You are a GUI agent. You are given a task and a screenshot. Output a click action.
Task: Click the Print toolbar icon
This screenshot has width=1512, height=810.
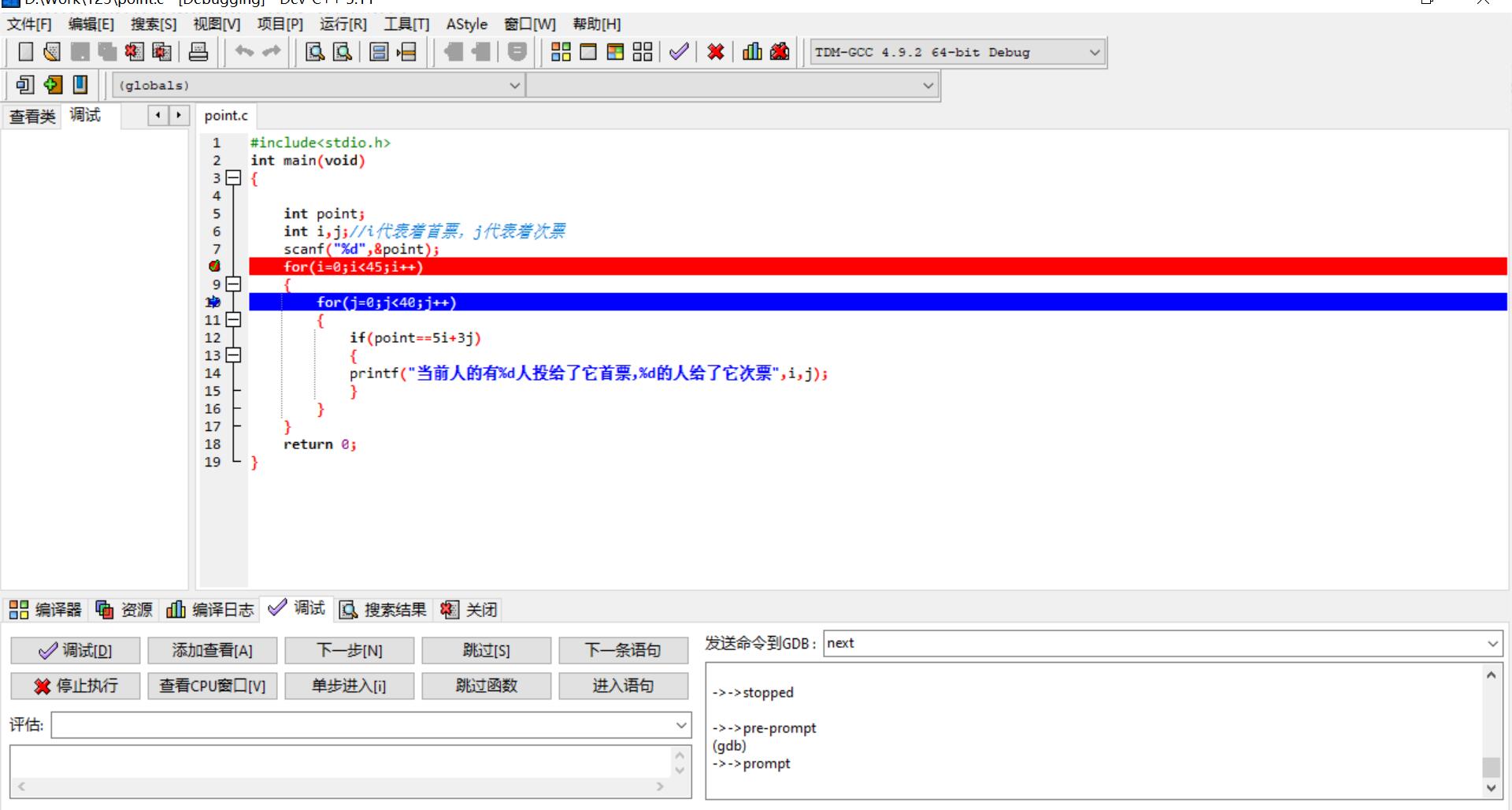(198, 52)
